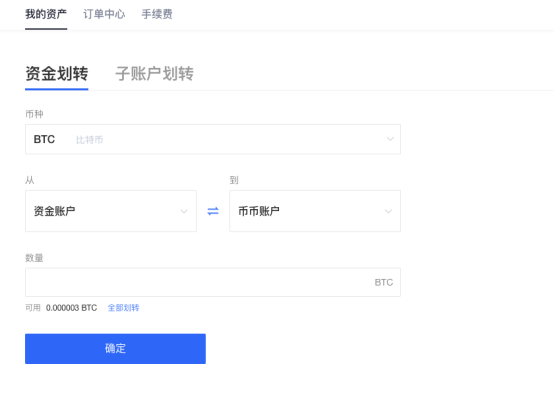
Task: Select the 资金划转 tab
Action: pos(57,74)
